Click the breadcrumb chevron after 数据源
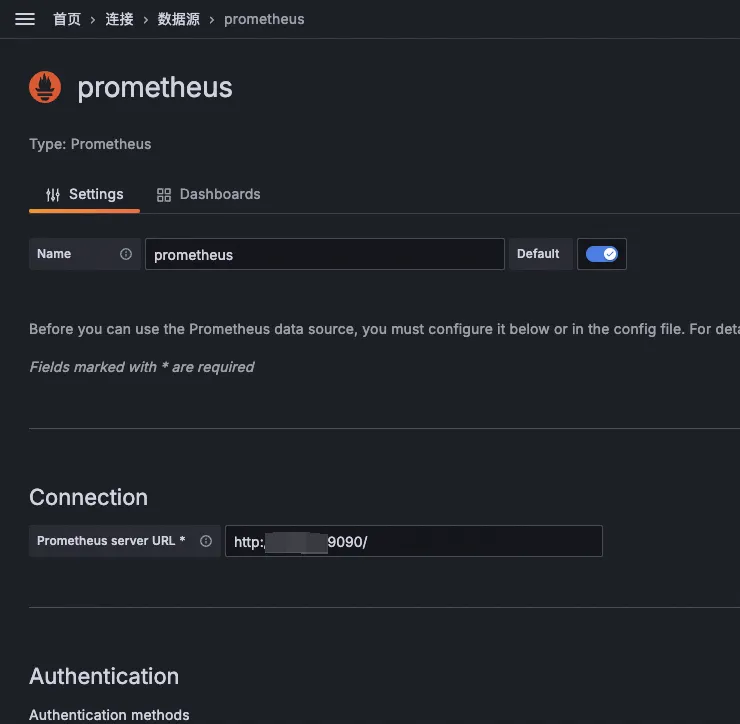The height and width of the screenshot is (724, 740). pos(211,19)
